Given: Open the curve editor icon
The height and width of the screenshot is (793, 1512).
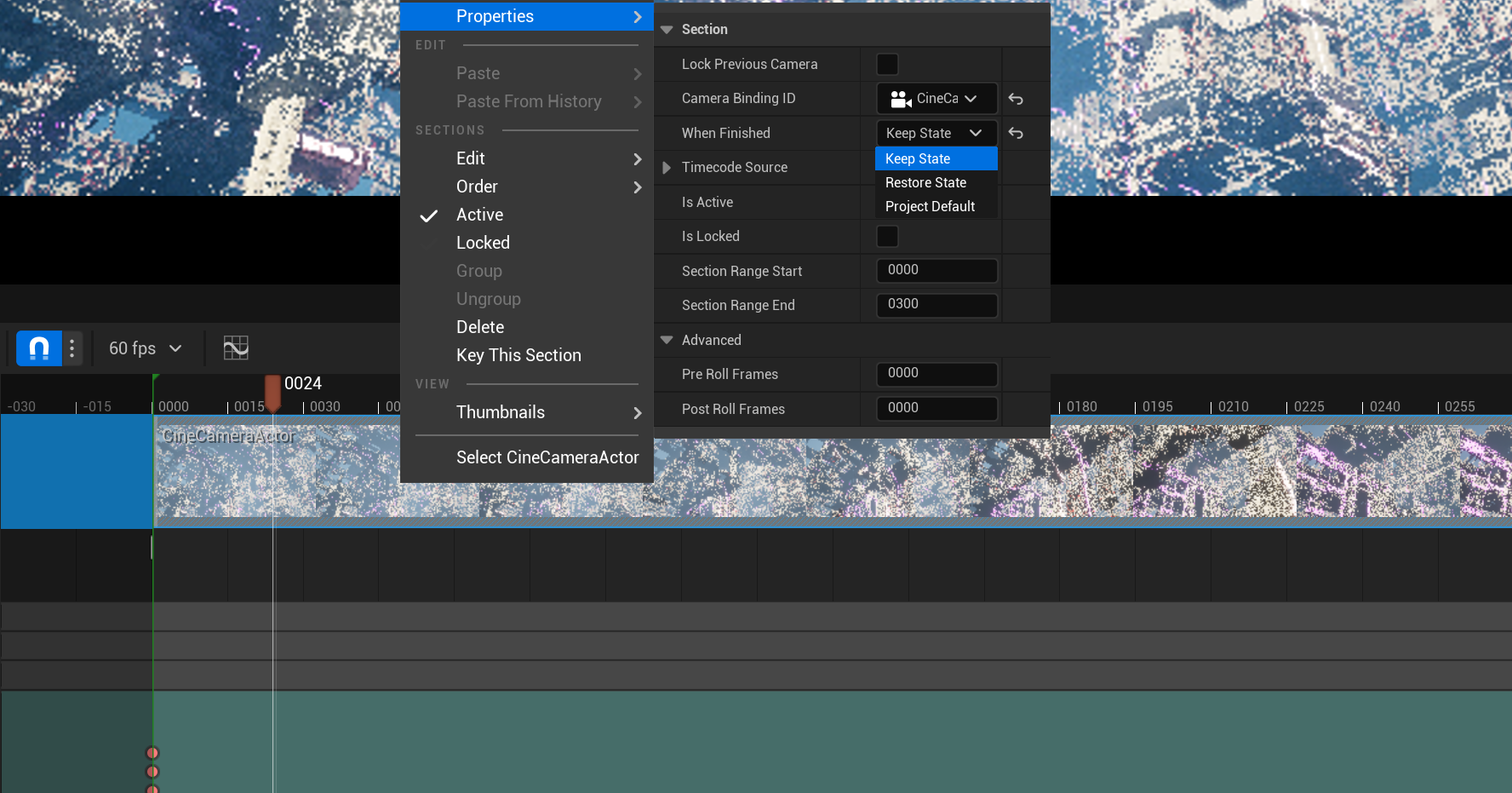Looking at the screenshot, I should [236, 348].
